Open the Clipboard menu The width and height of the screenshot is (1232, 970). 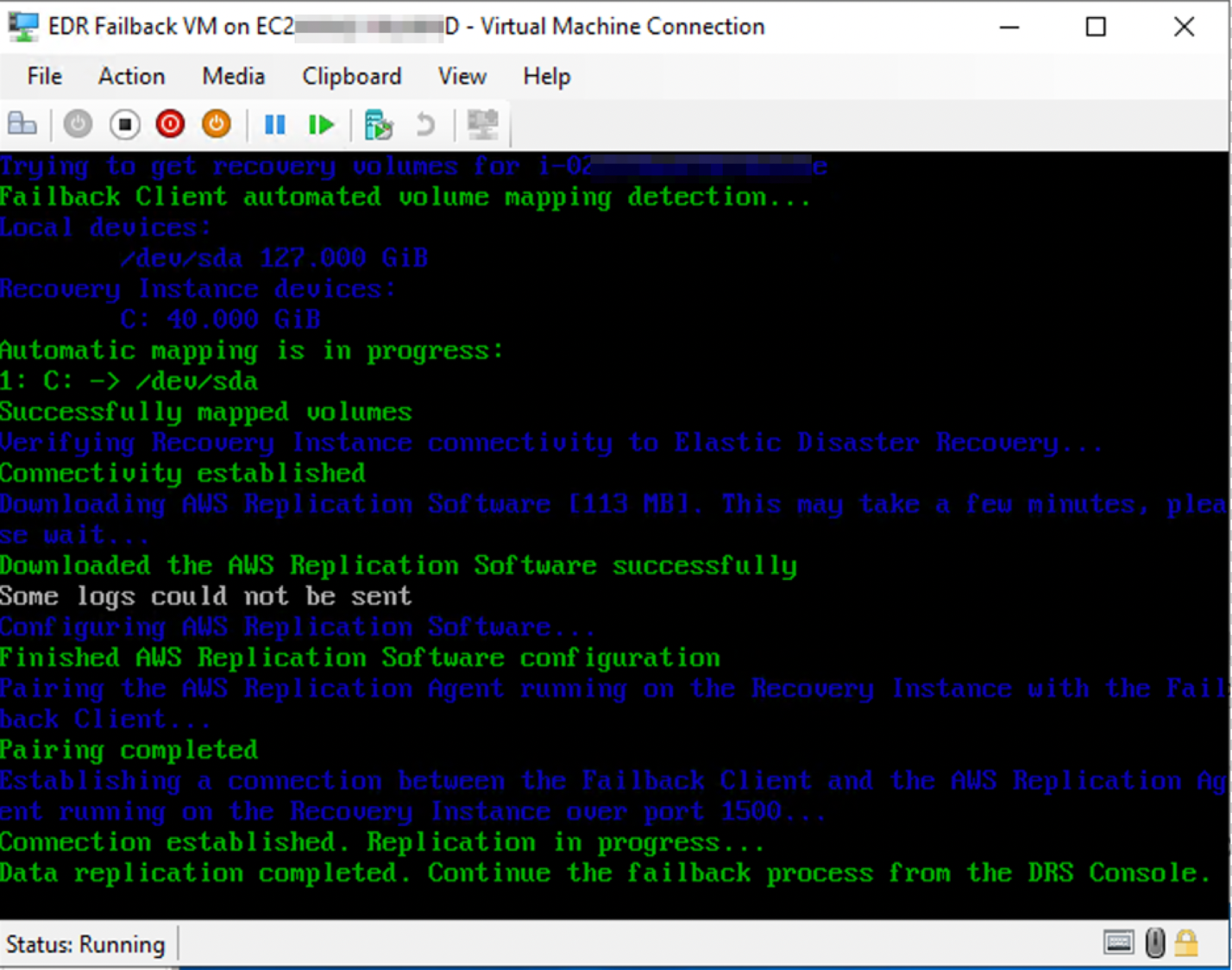(351, 76)
